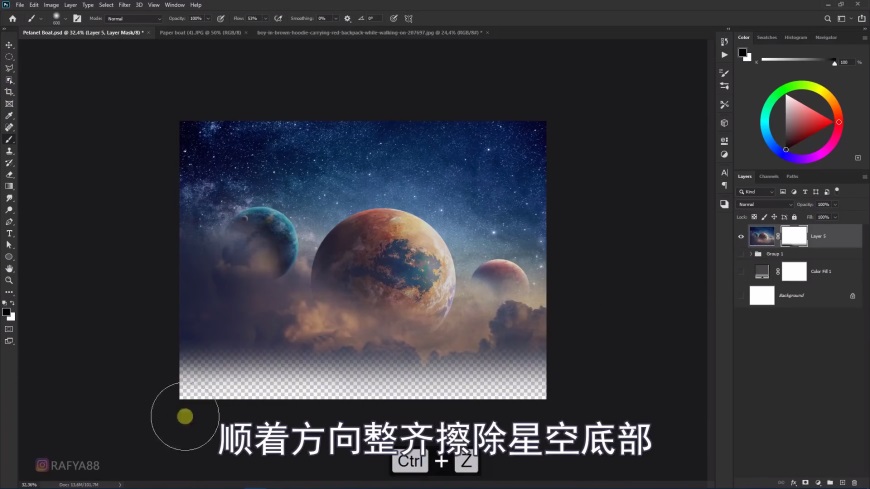
Task: Select the History Brush tool
Action: click(9, 163)
